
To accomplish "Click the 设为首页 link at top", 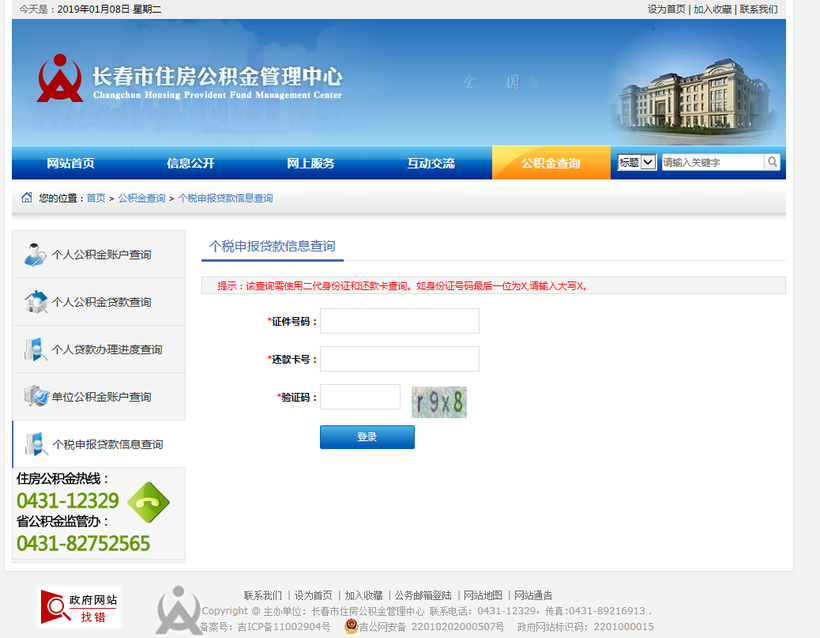I will [666, 9].
